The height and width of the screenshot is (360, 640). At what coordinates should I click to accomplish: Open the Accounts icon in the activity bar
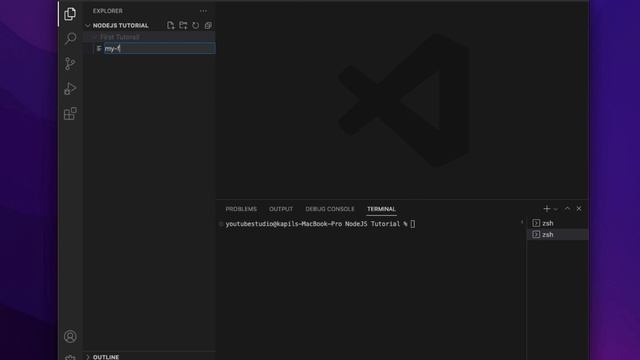70,336
